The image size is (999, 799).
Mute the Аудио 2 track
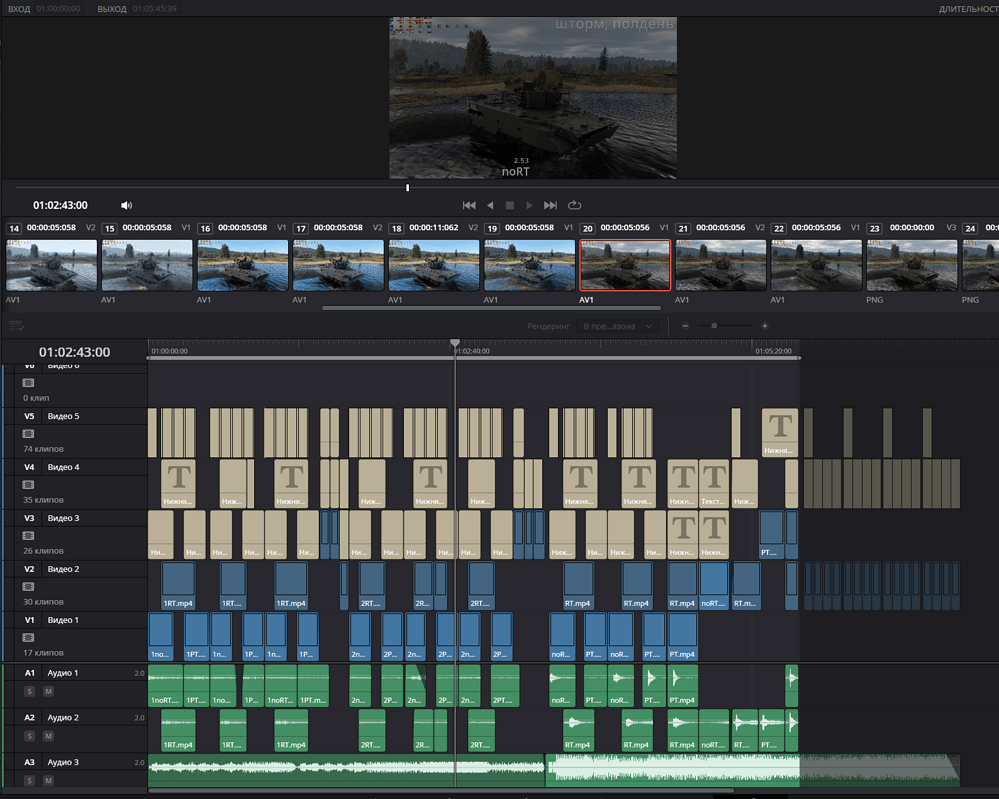pyautogui.click(x=48, y=736)
